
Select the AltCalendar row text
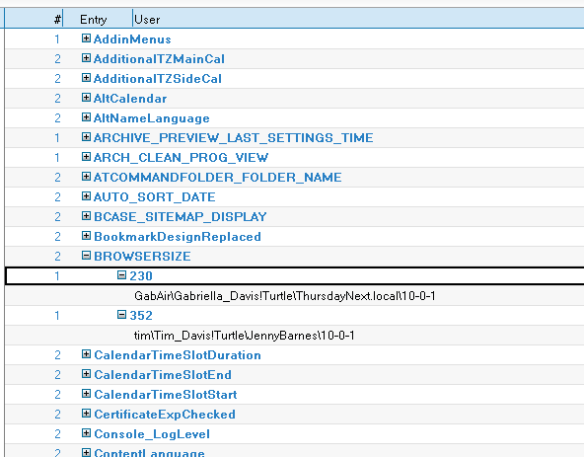130,98
